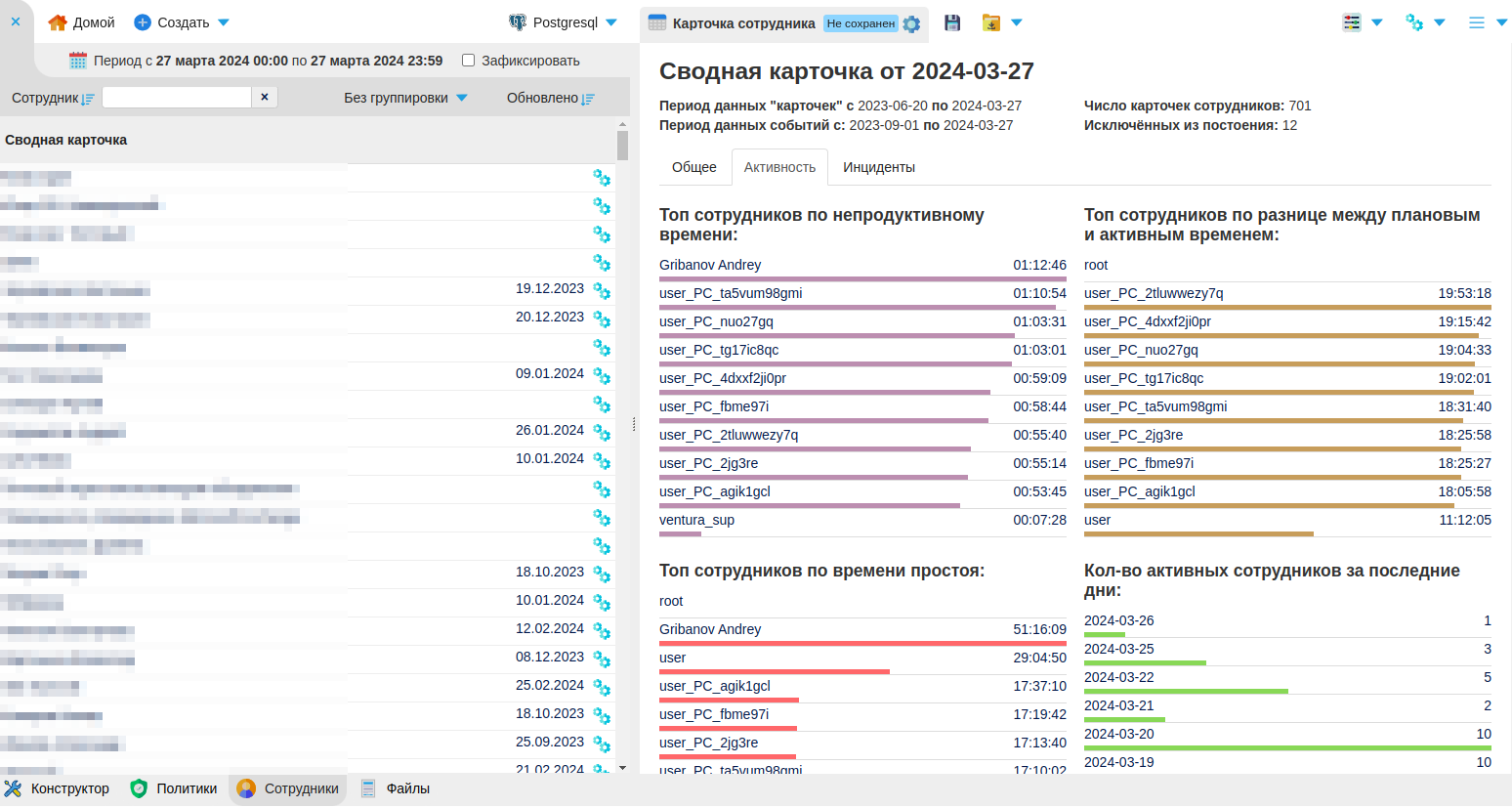The height and width of the screenshot is (808, 1512).
Task: Open the calendar period picker icon
Action: (78, 61)
